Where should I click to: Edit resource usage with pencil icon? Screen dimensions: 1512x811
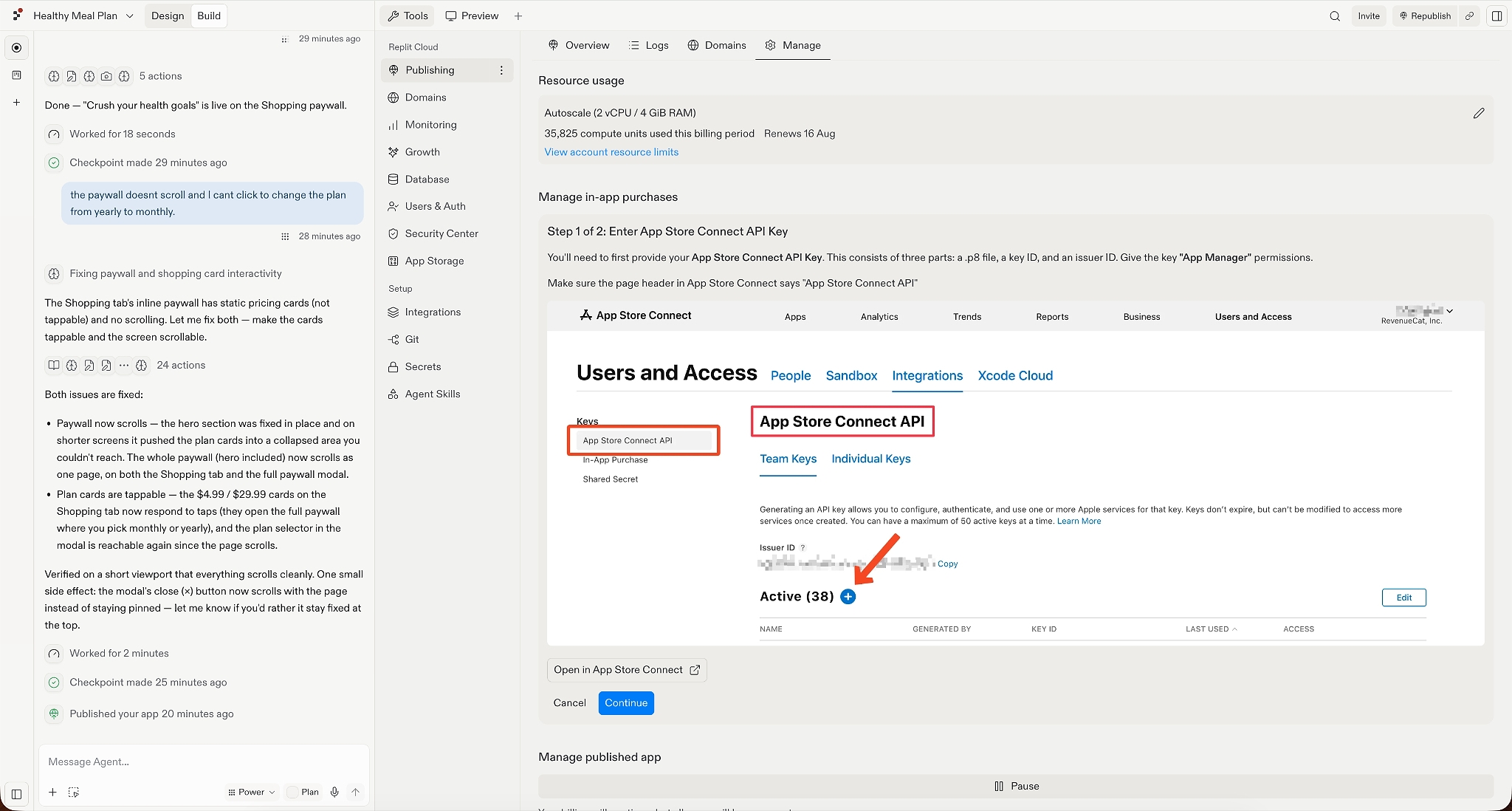[1478, 113]
